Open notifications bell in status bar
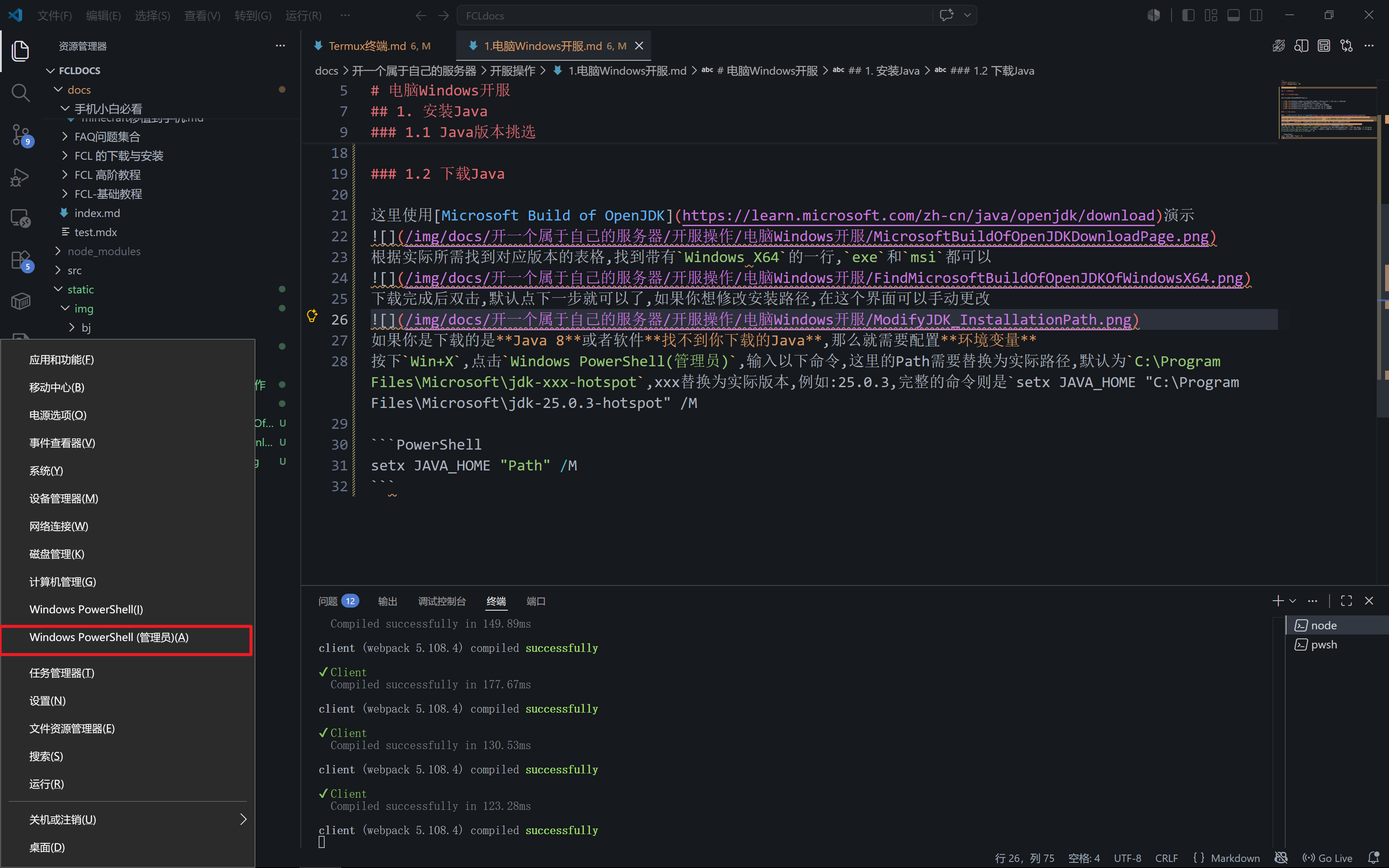The image size is (1389, 868). point(1374,858)
